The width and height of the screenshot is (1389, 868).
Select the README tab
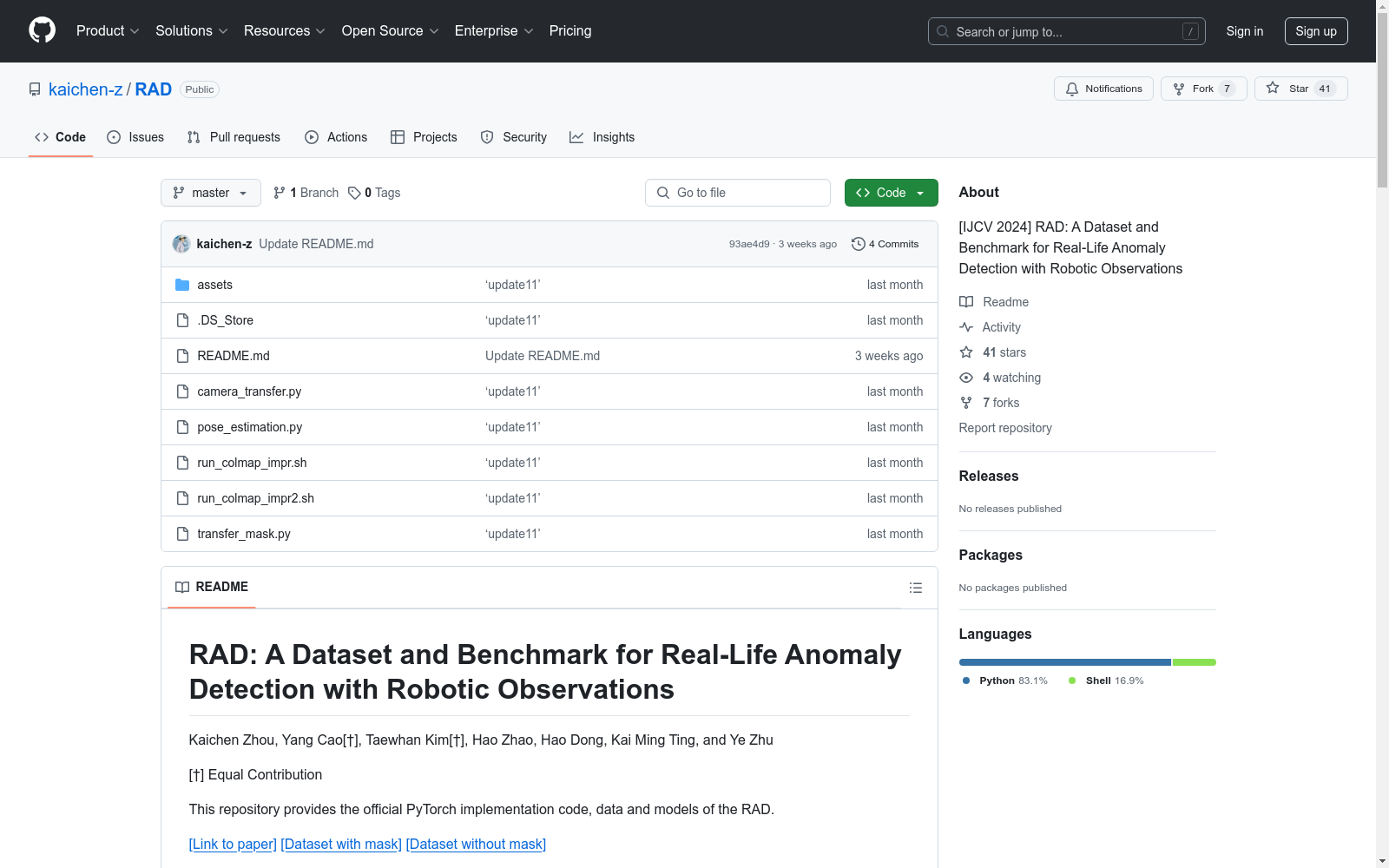[x=212, y=587]
